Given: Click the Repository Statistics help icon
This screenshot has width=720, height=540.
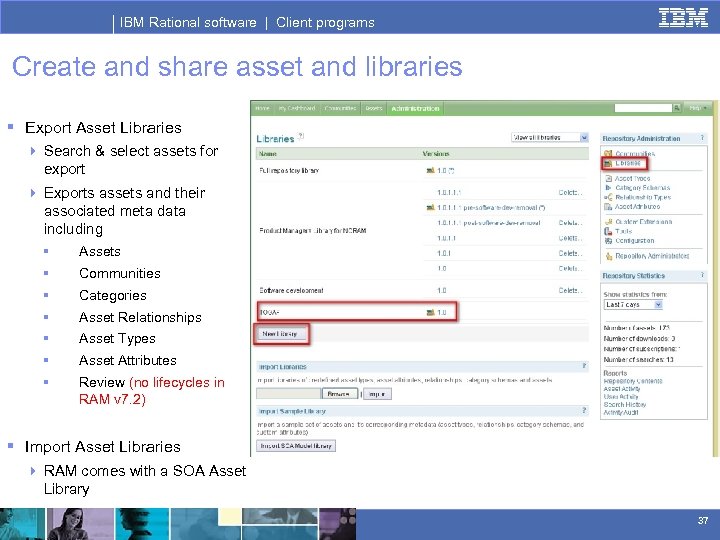Looking at the screenshot, I should click(702, 275).
